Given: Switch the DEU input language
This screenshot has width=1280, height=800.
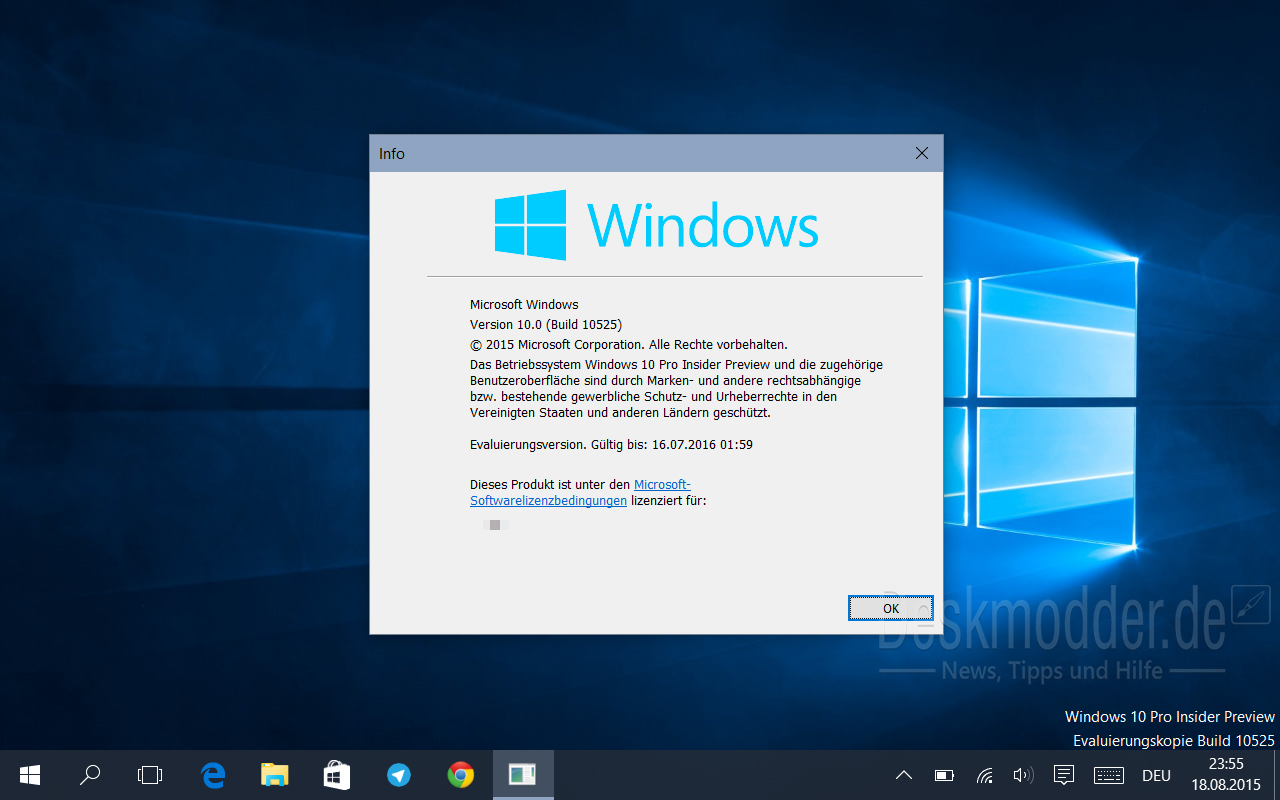Looking at the screenshot, I should click(1156, 775).
